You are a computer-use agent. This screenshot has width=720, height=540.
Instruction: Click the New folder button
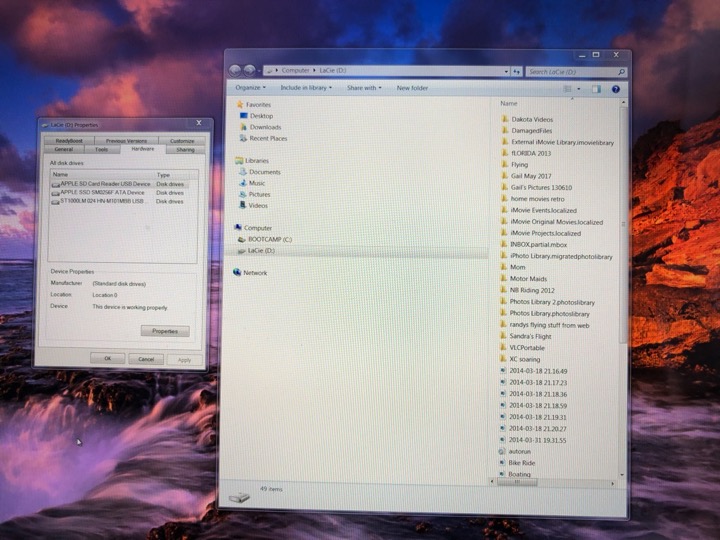(x=412, y=88)
